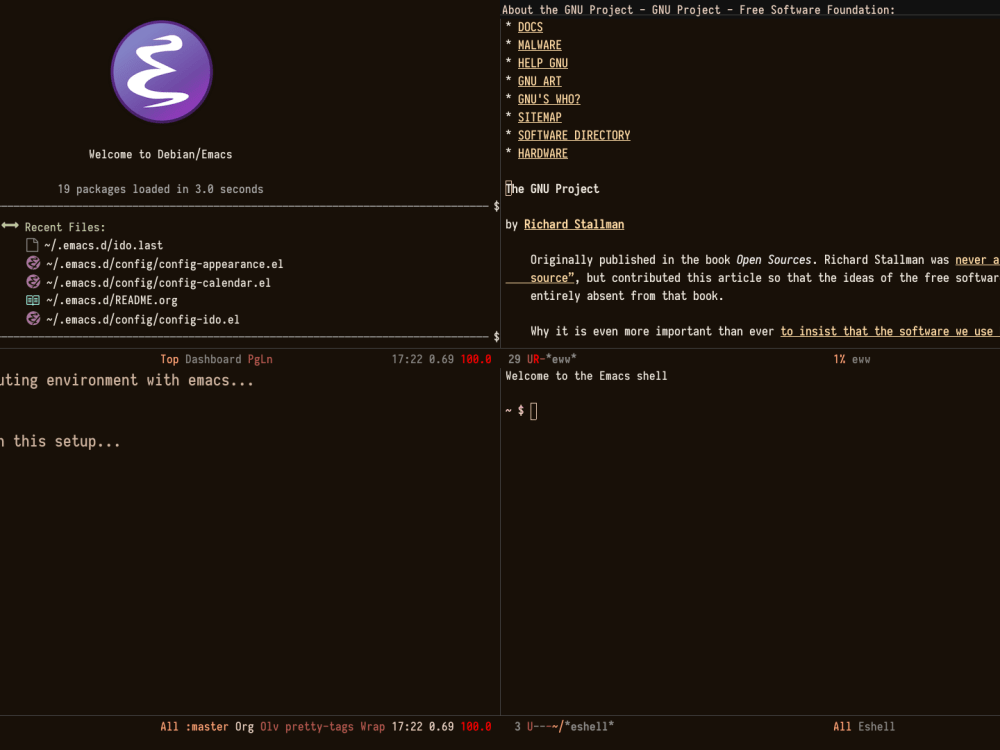Open recent file config-appearance.el
Image resolution: width=1000 pixels, height=750 pixels.
tap(165, 264)
